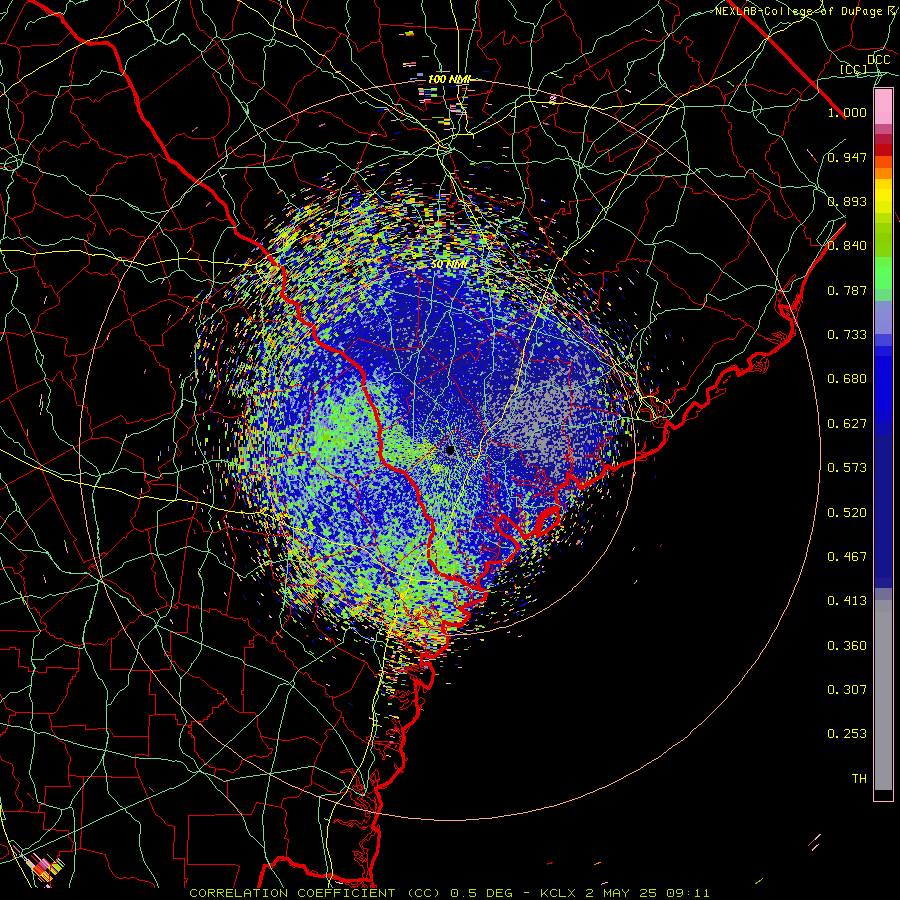This screenshot has width=900, height=900.
Task: Select the 0.307 scale value
Action: click(x=847, y=690)
